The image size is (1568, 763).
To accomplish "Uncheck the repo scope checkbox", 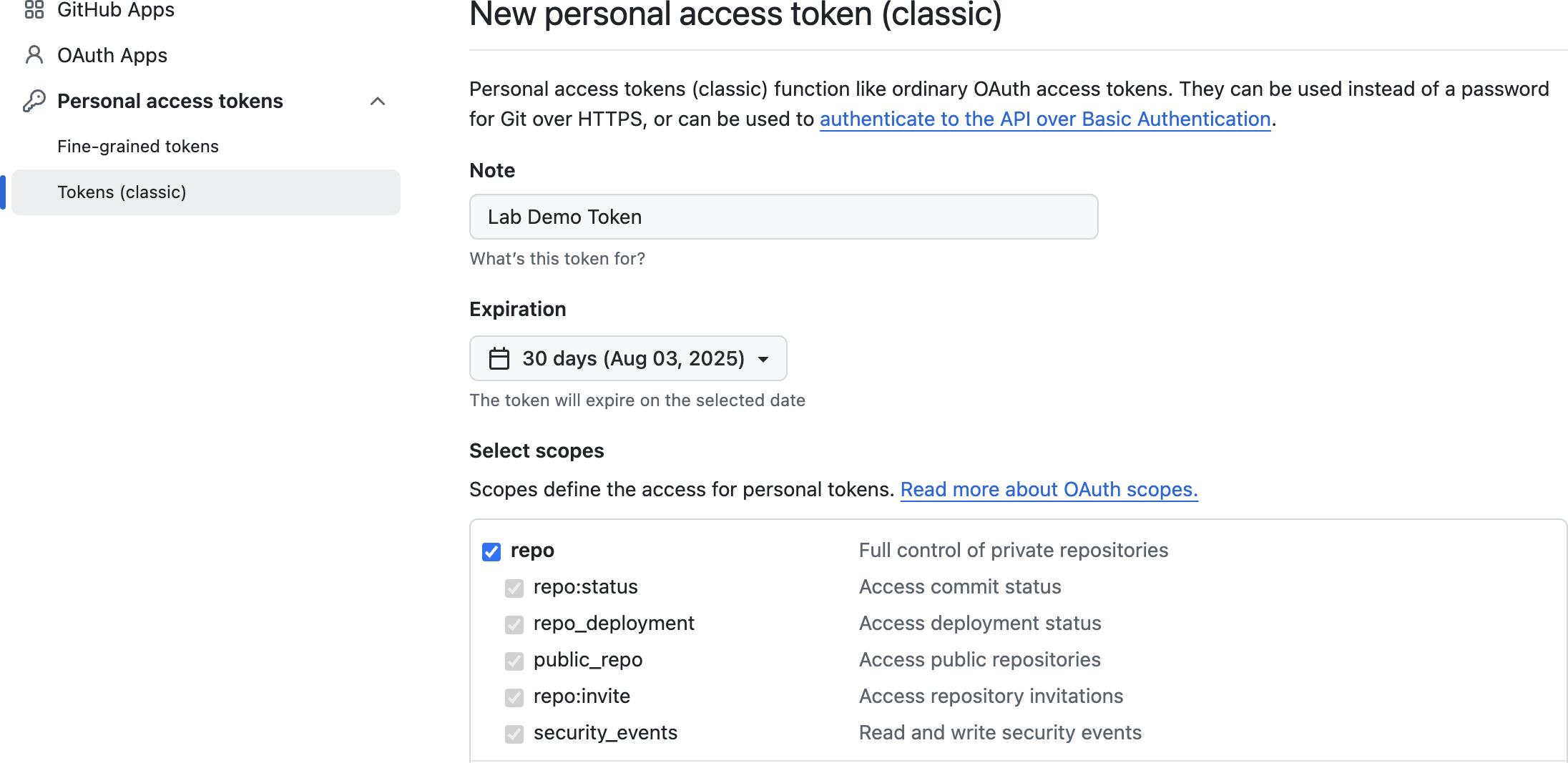I will pyautogui.click(x=491, y=551).
